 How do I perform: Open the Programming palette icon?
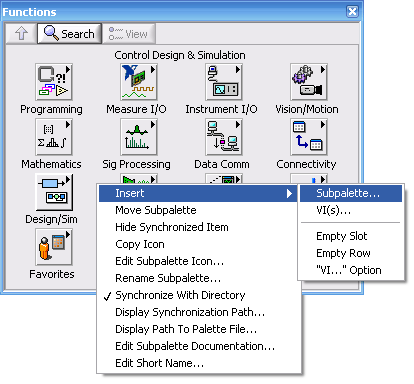pos(54,82)
